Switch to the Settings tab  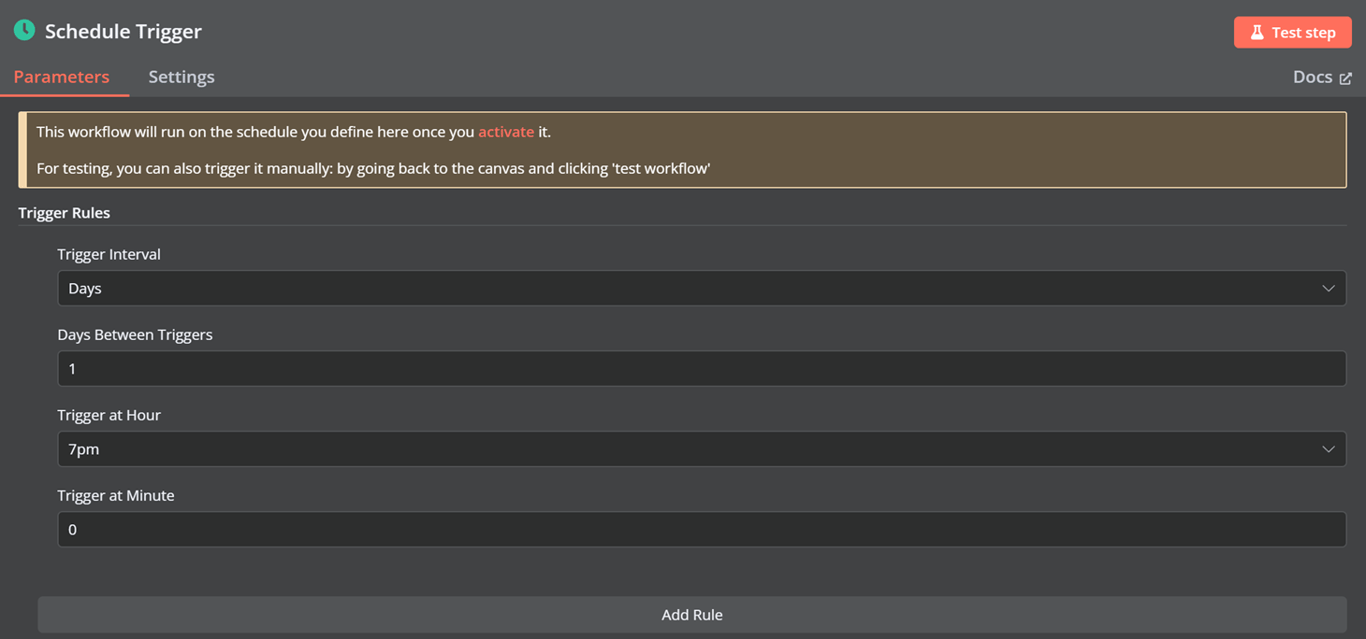[x=181, y=77]
